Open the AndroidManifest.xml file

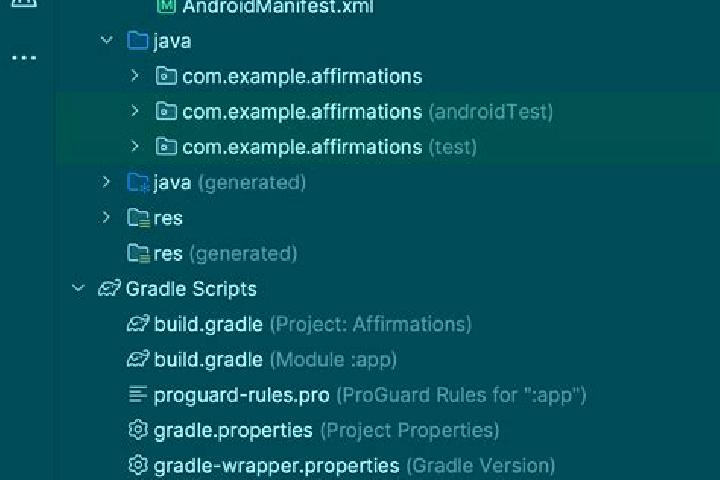[278, 6]
